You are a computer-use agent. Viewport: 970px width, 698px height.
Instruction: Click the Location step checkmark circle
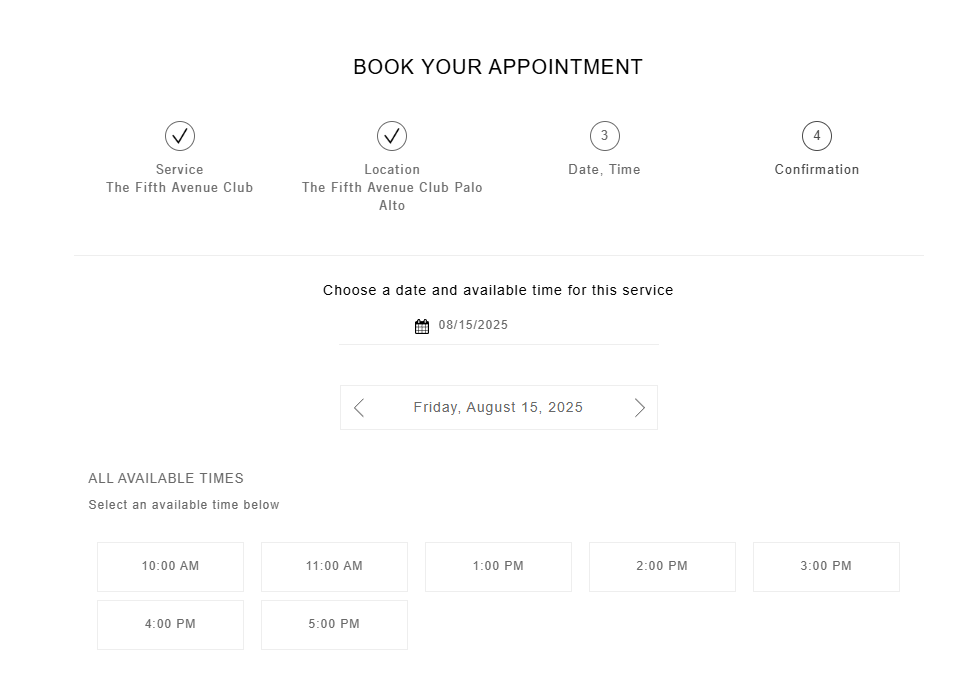click(392, 136)
